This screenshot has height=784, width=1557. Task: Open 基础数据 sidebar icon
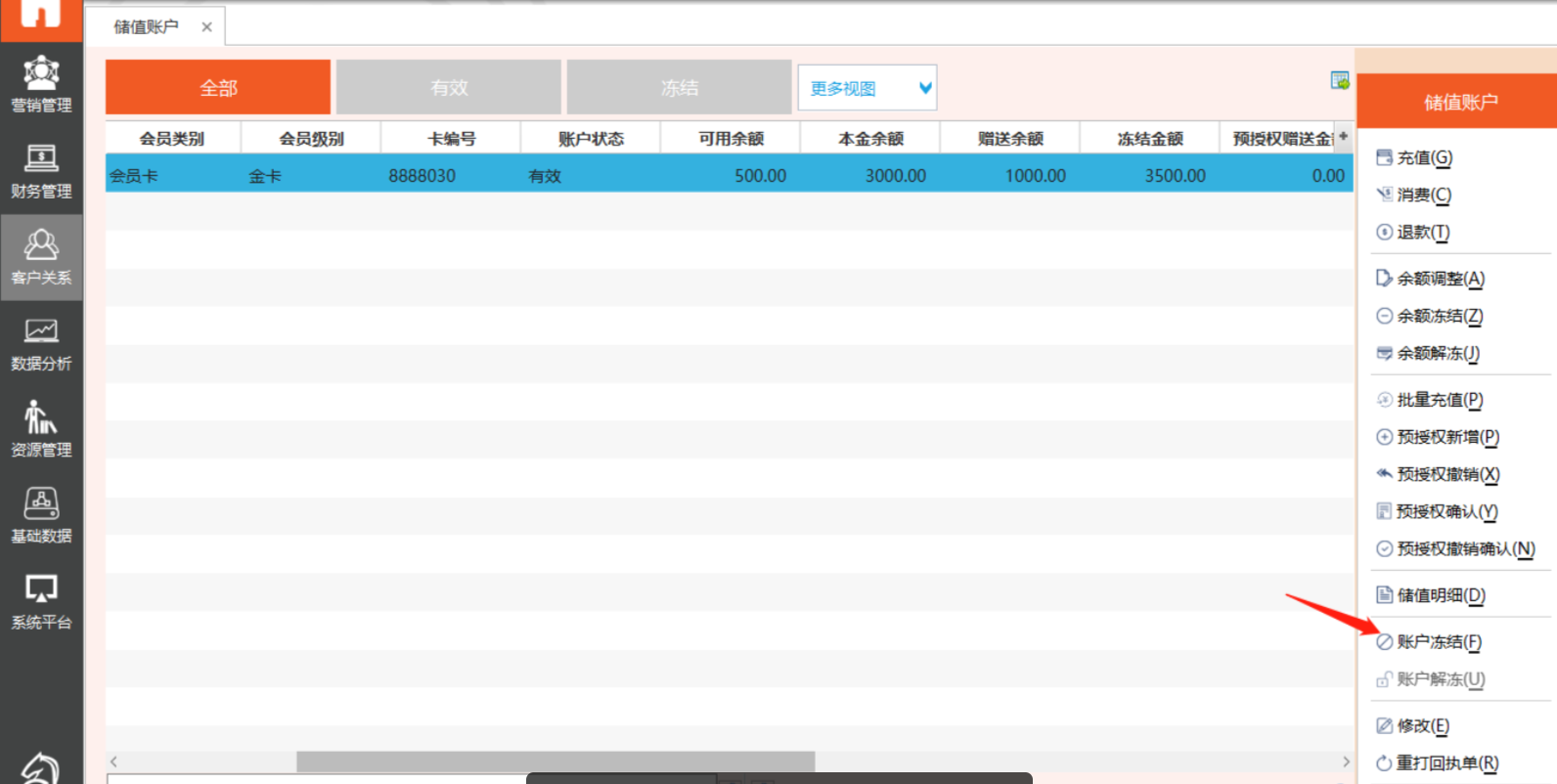click(x=41, y=515)
